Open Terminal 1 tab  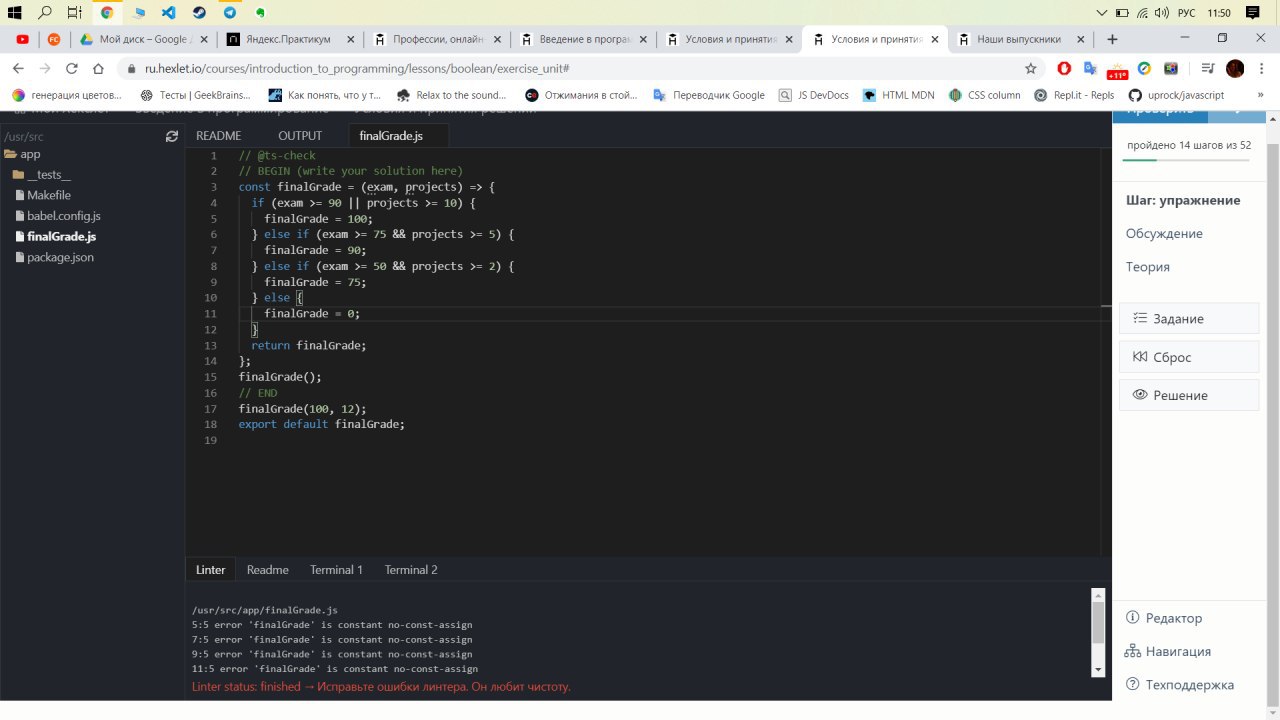pyautogui.click(x=336, y=569)
